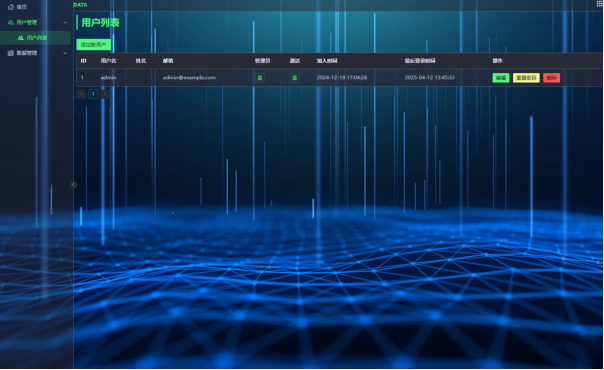Collapse the 用户管理 menu chevron

(65, 22)
